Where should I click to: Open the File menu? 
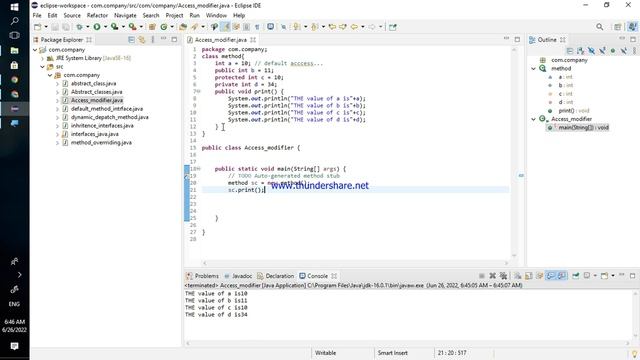tap(37, 16)
